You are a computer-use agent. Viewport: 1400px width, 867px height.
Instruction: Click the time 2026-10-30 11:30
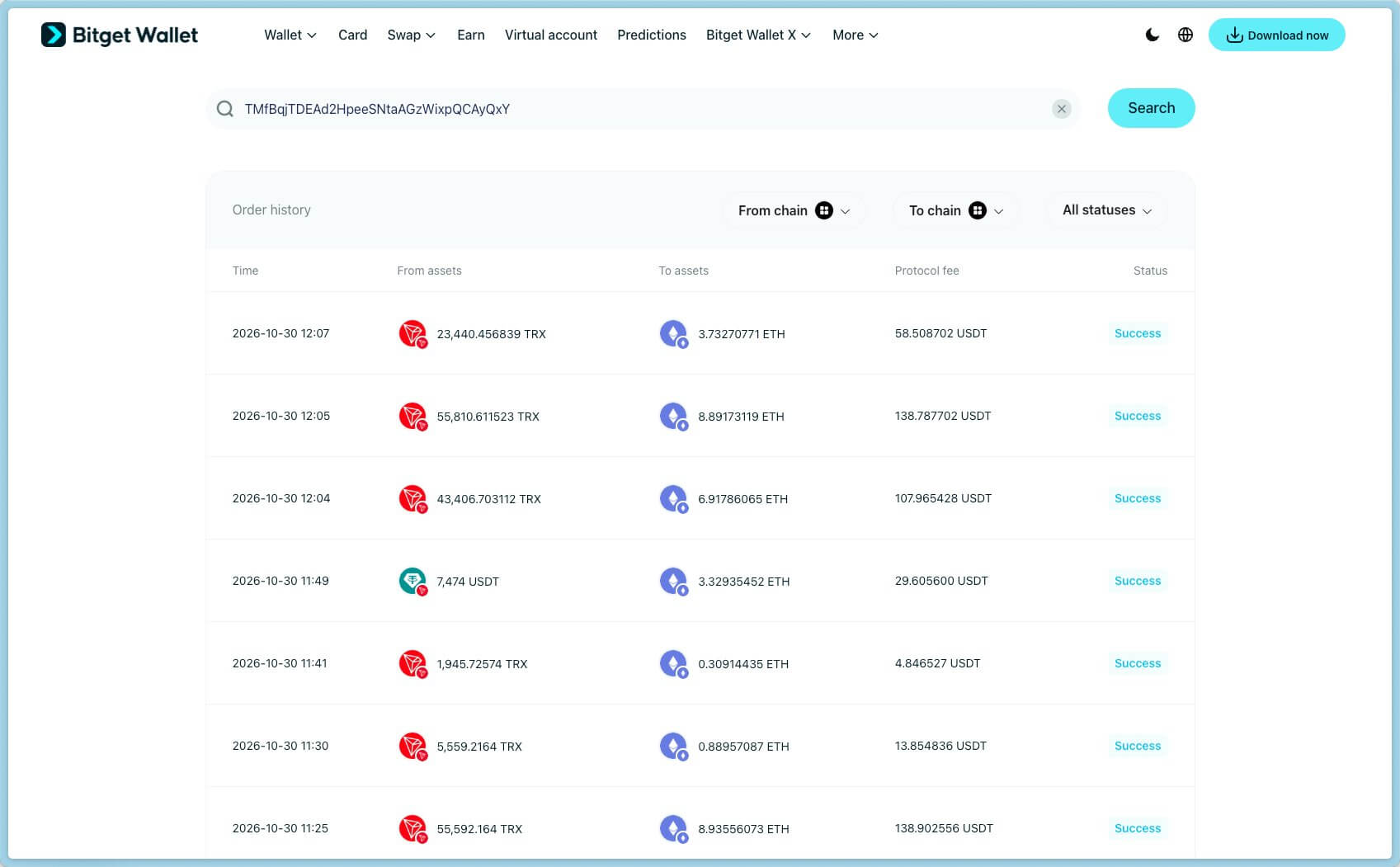pos(280,746)
